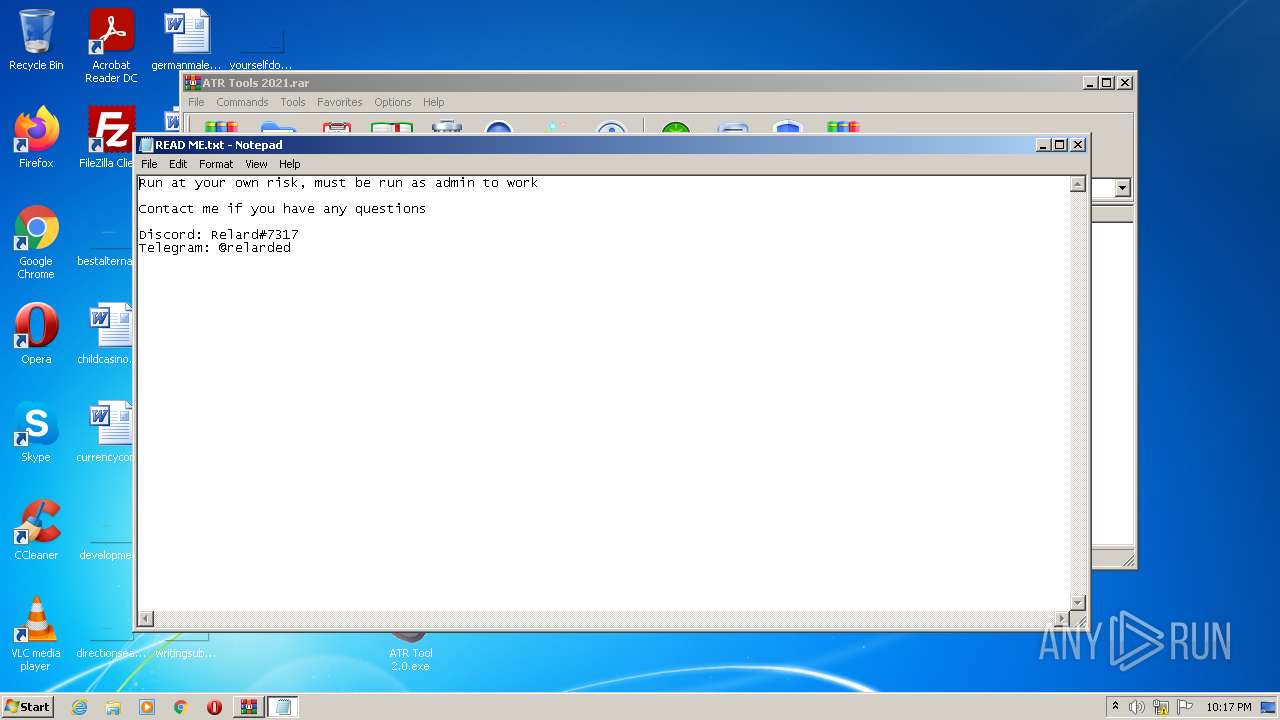Open Windows Explorer from the taskbar
This screenshot has height=720, width=1280.
click(x=113, y=707)
